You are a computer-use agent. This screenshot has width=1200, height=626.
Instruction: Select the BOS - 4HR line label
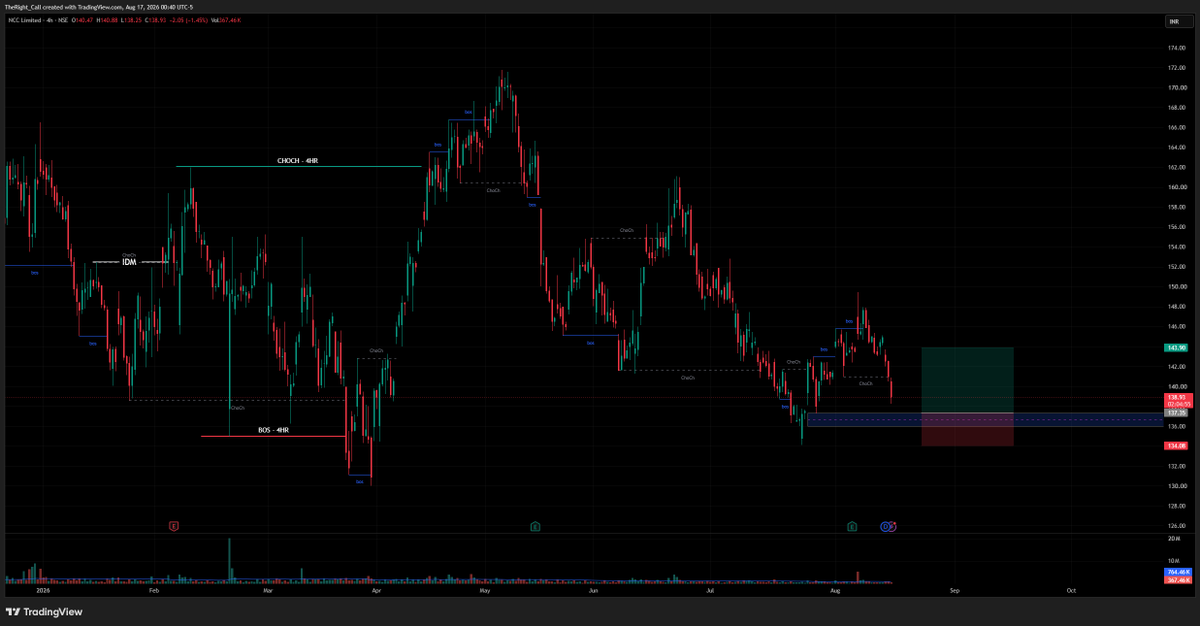click(x=273, y=430)
